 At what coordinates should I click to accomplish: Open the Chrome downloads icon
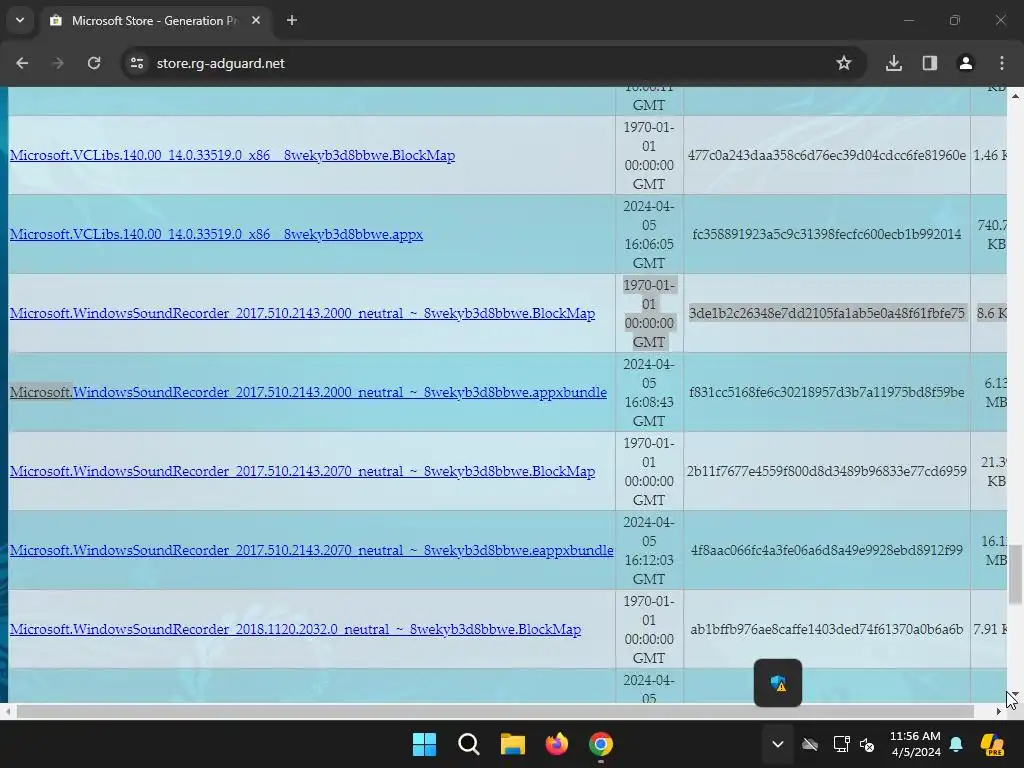click(x=893, y=63)
